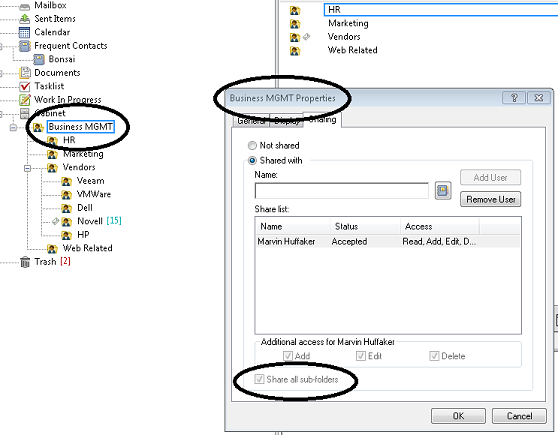Screen dimensions: 558x435
Task: Open address book selector next to Name field
Action: coord(443,190)
